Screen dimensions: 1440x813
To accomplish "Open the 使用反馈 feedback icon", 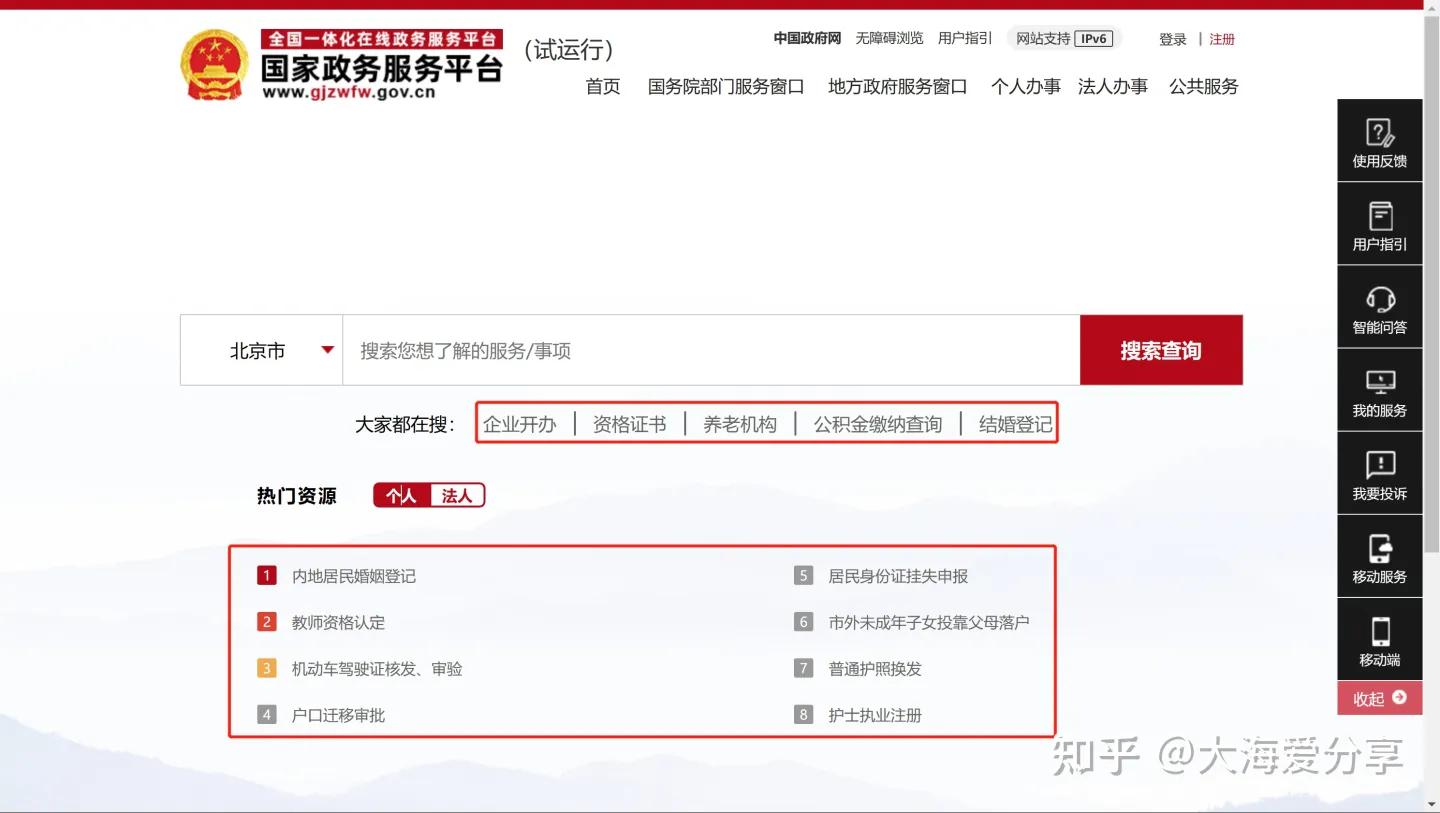I will 1379,140.
